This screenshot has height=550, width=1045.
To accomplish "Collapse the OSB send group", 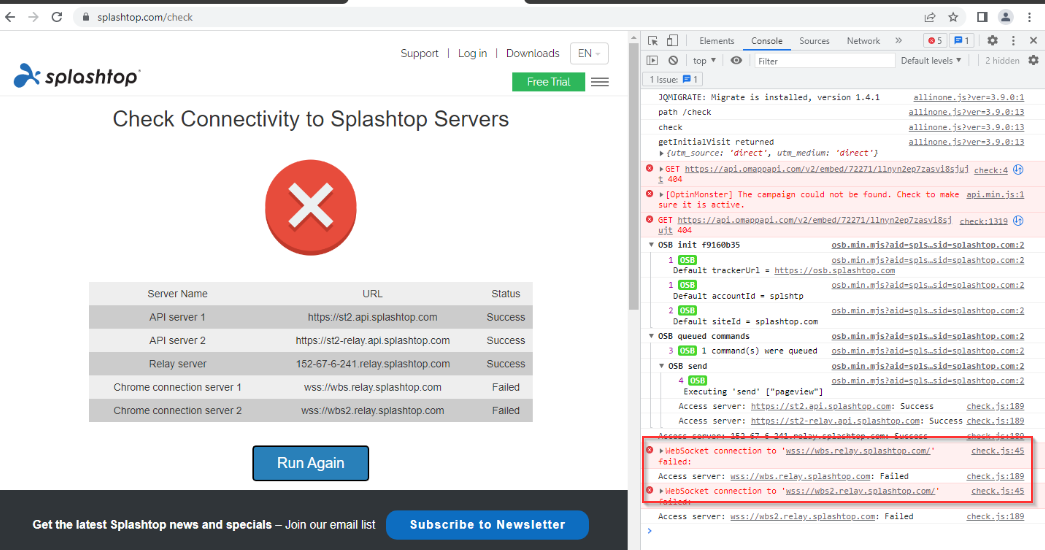I will pos(662,367).
